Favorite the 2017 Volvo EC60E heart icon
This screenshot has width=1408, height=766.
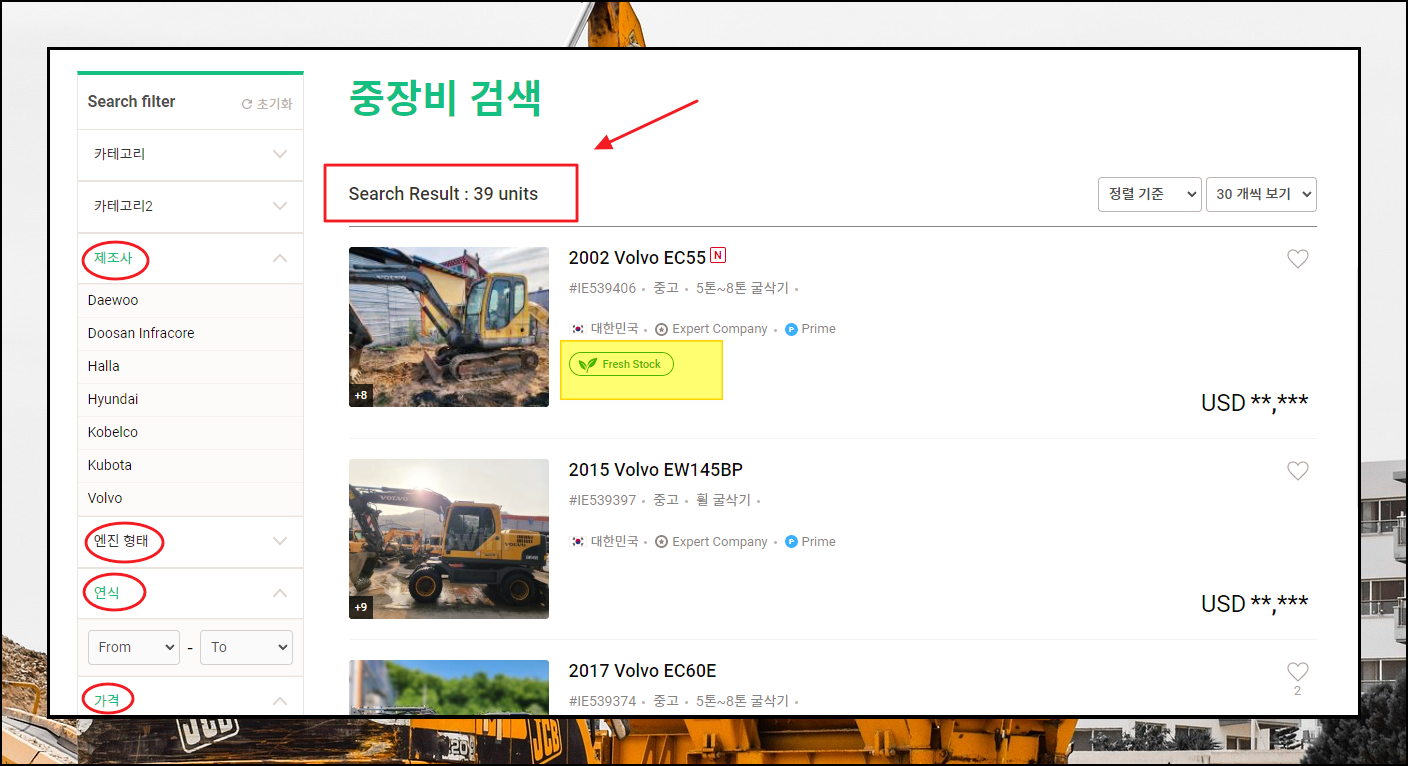pos(1297,672)
